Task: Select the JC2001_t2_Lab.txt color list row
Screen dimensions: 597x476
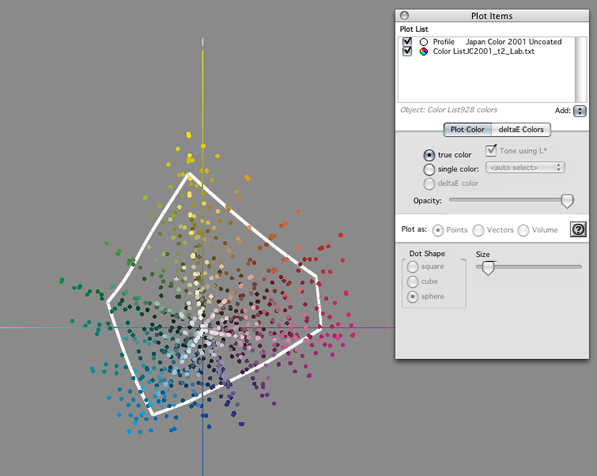Action: point(487,51)
